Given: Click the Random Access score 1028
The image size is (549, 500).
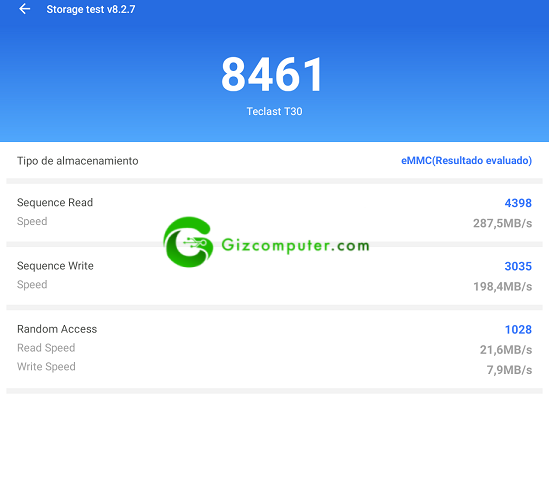Looking at the screenshot, I should (518, 330).
